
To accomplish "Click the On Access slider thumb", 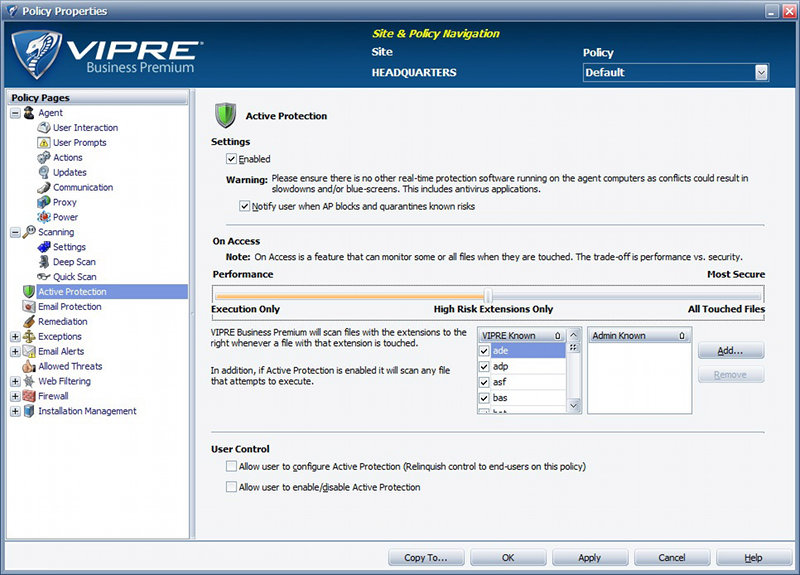I will tap(488, 295).
